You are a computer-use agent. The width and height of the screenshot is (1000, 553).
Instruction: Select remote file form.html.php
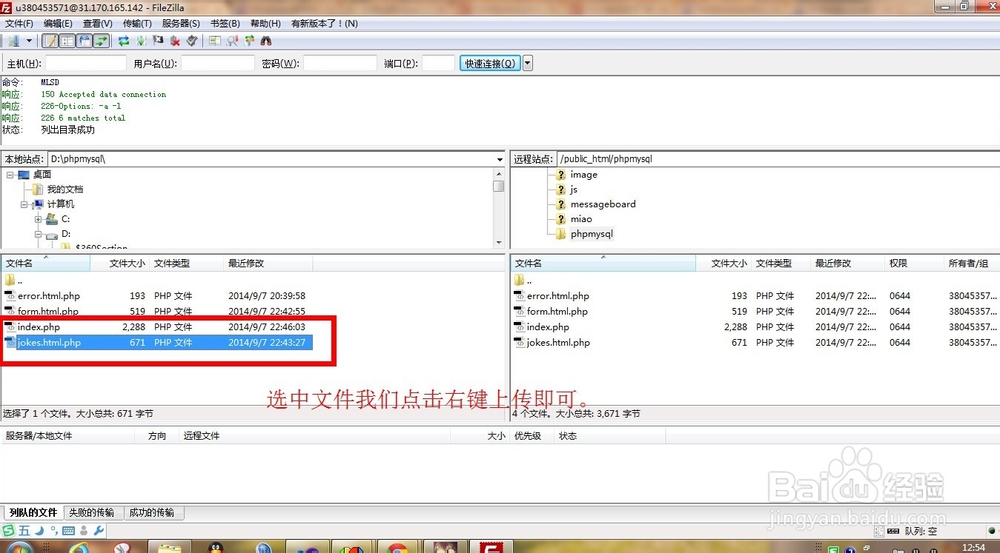[x=557, y=311]
